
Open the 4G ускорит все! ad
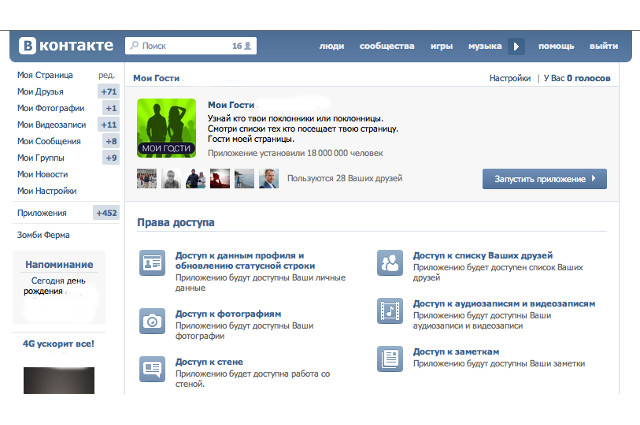58,344
